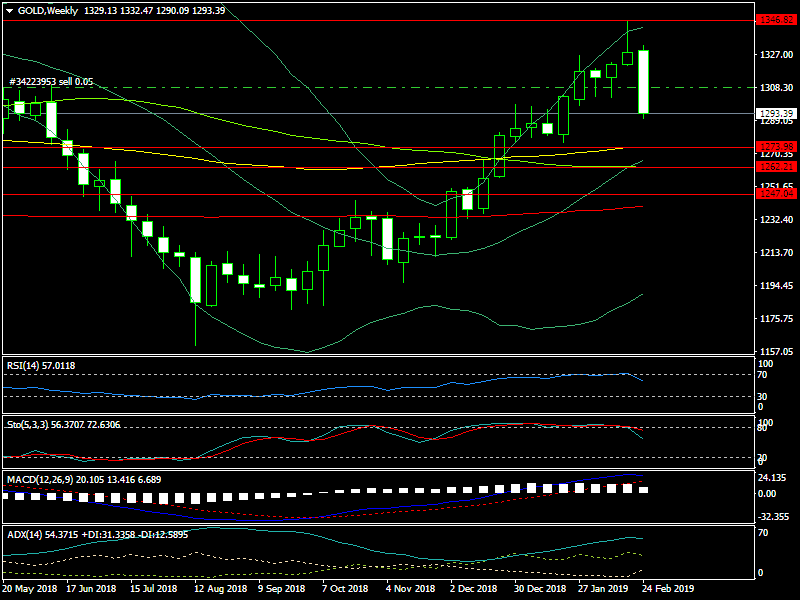800x600 pixels.
Task: Click the 30 Dec 2018 date label
Action: click(x=540, y=589)
